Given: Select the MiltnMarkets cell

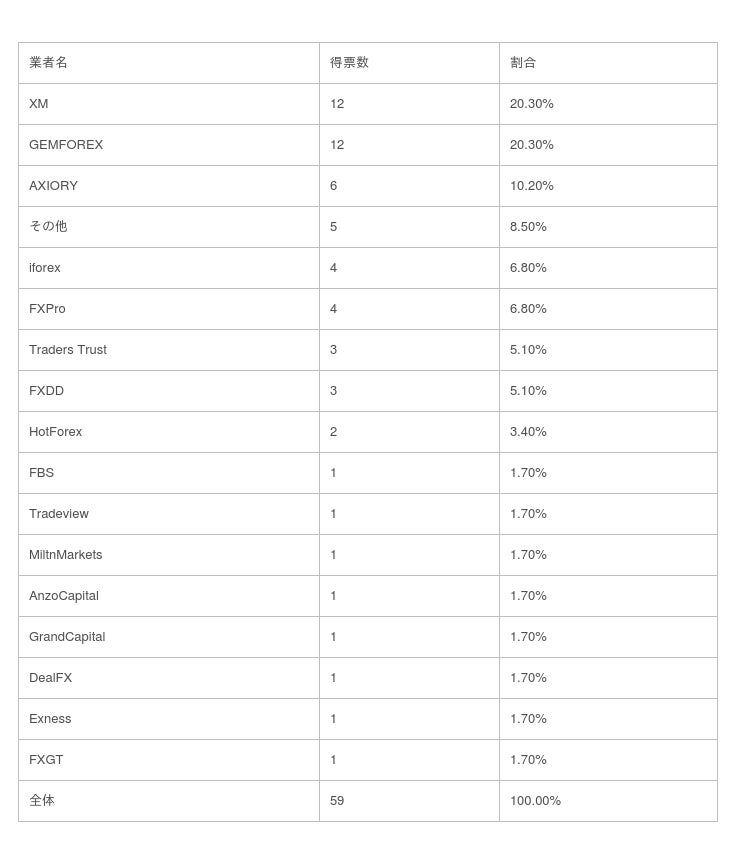Looking at the screenshot, I should (x=65, y=554).
